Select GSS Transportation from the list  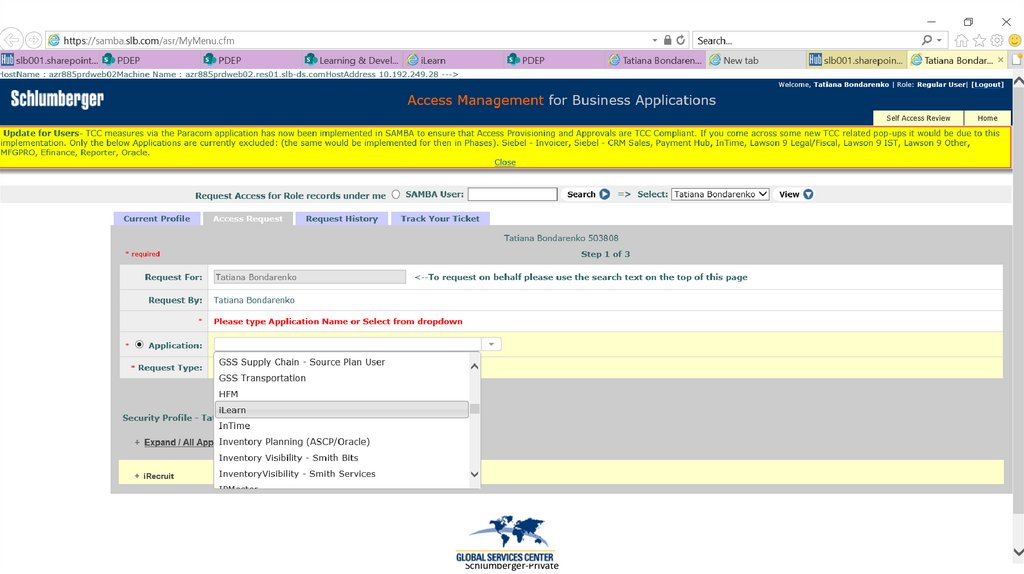pyautogui.click(x=342, y=378)
